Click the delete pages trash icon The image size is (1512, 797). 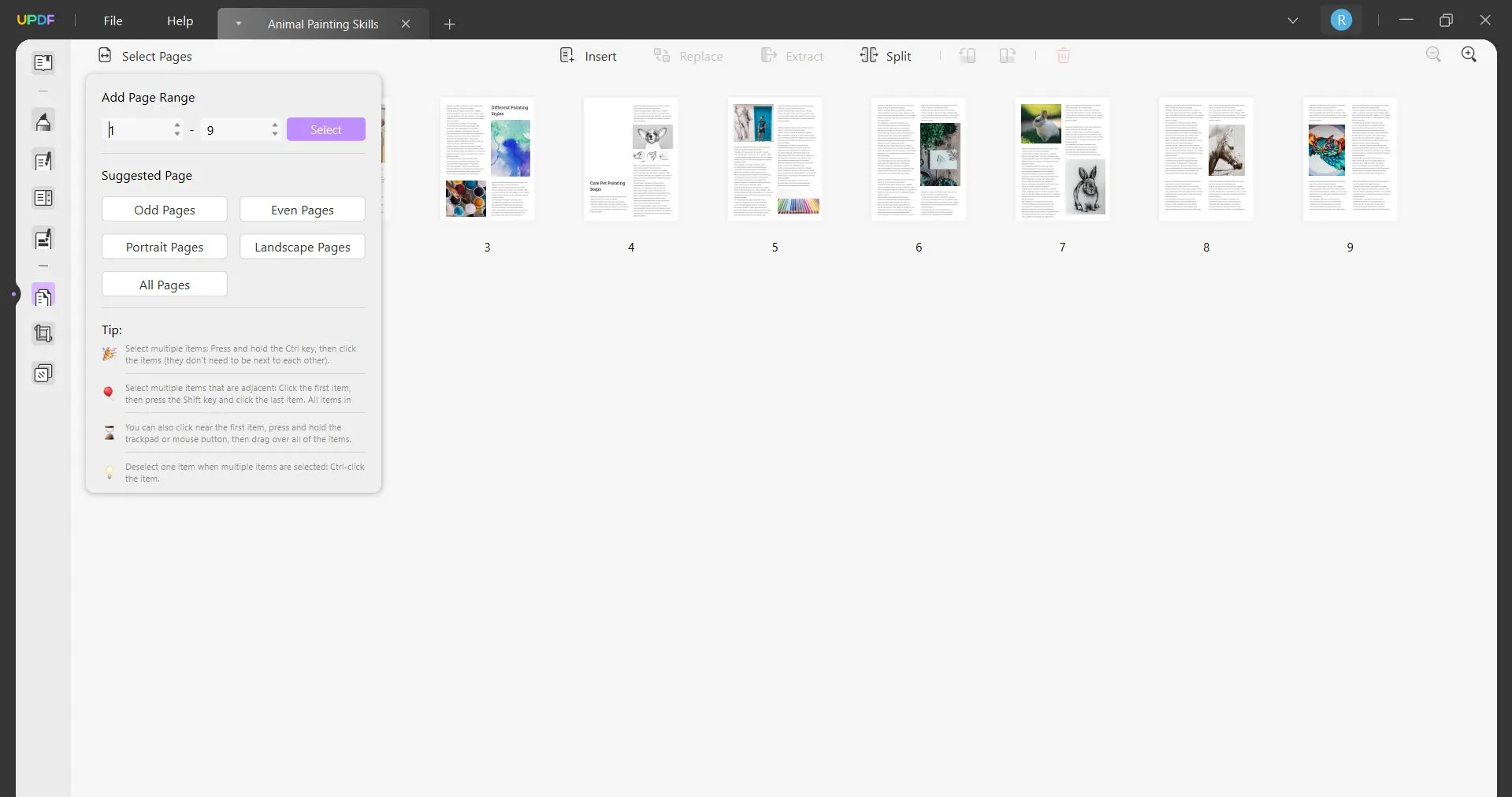(1063, 56)
